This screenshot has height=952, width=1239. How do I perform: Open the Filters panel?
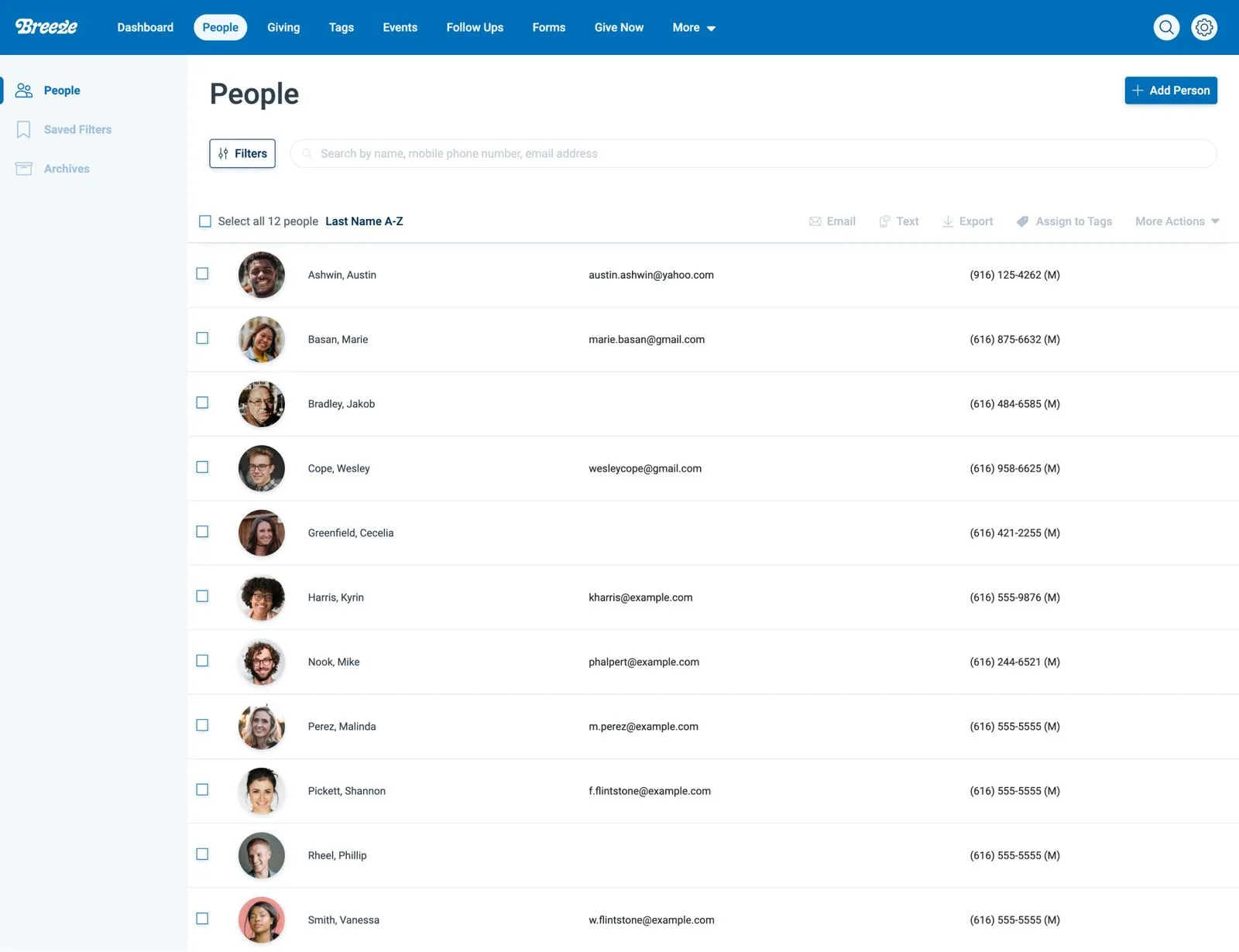(x=242, y=153)
